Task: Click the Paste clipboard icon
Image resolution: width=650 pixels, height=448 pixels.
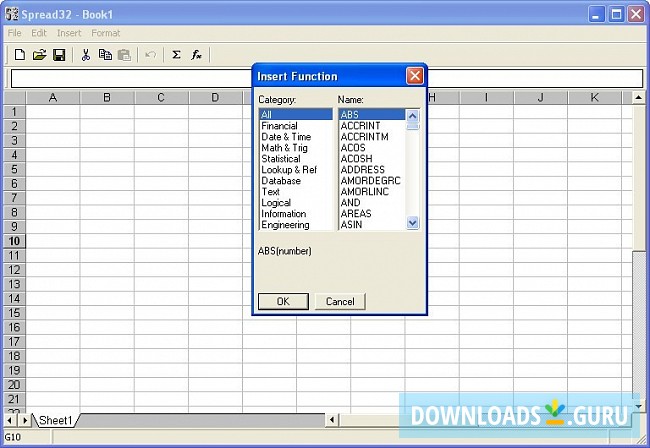Action: click(124, 55)
